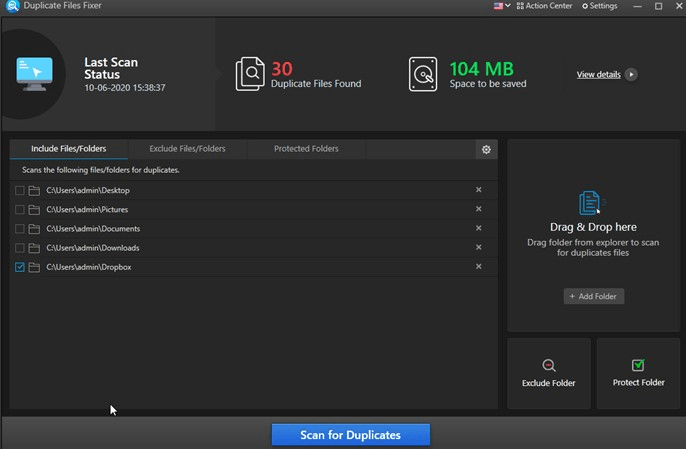This screenshot has height=449, width=686.
Task: Click the folder icon for Documents row
Action: coord(34,229)
